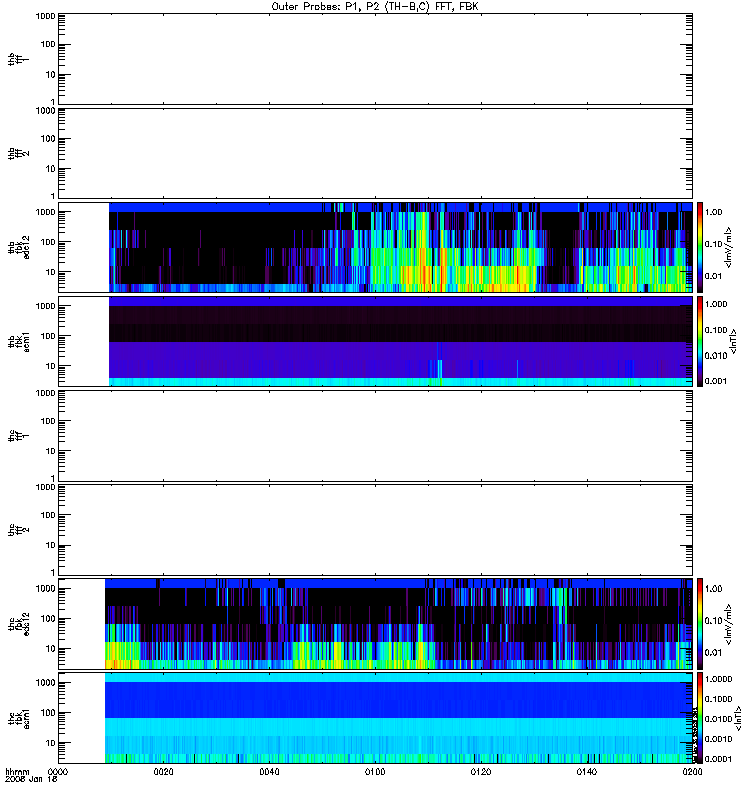This screenshot has height=800, width=750.
Task: Click the thb fbk scm1 spectrogram panel
Action: coord(376,341)
